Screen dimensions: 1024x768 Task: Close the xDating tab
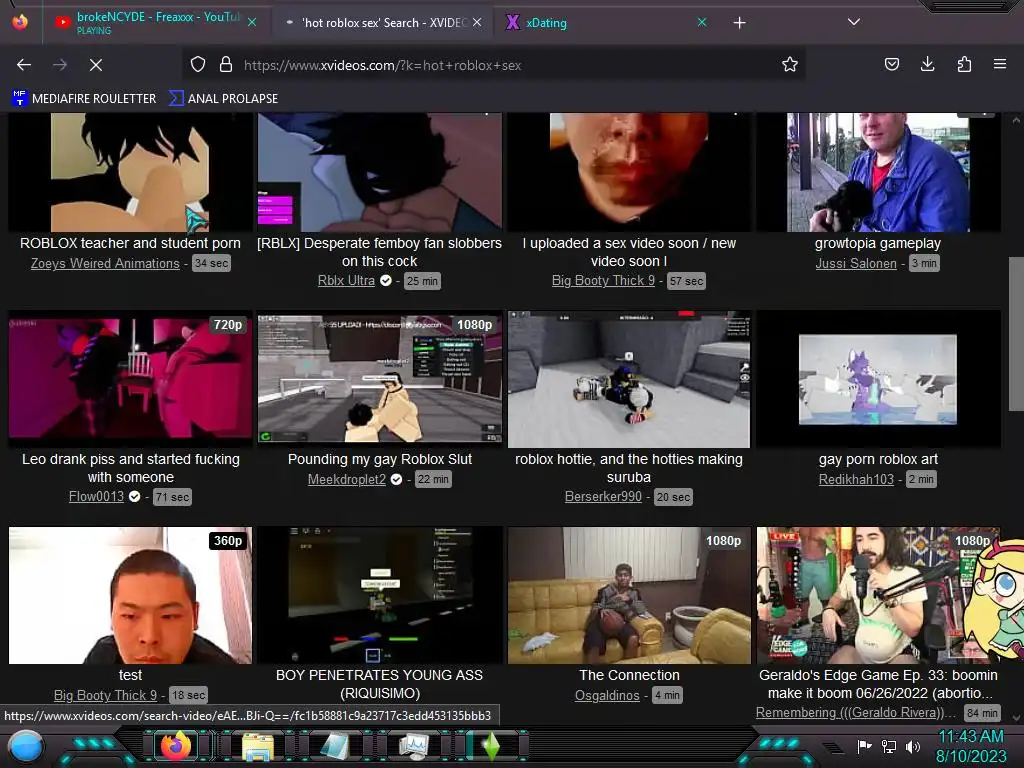point(702,22)
